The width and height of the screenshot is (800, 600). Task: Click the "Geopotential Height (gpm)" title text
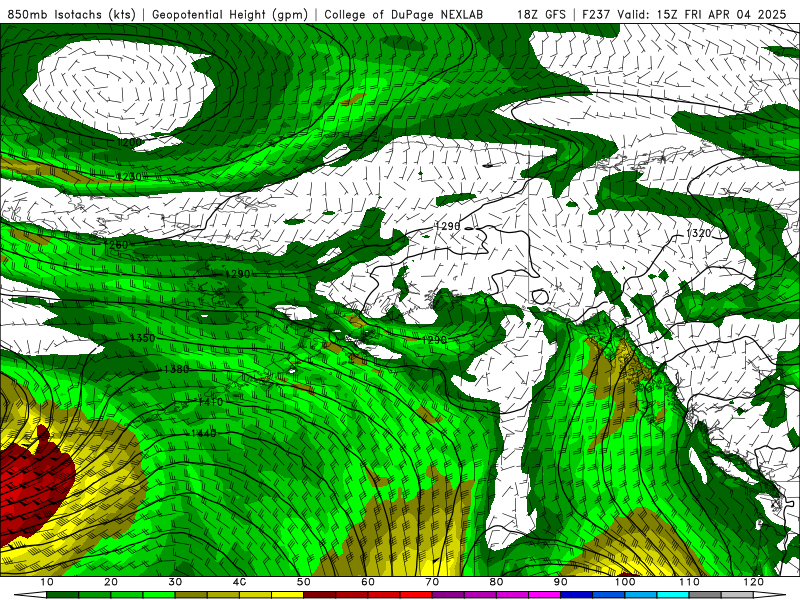230,14
